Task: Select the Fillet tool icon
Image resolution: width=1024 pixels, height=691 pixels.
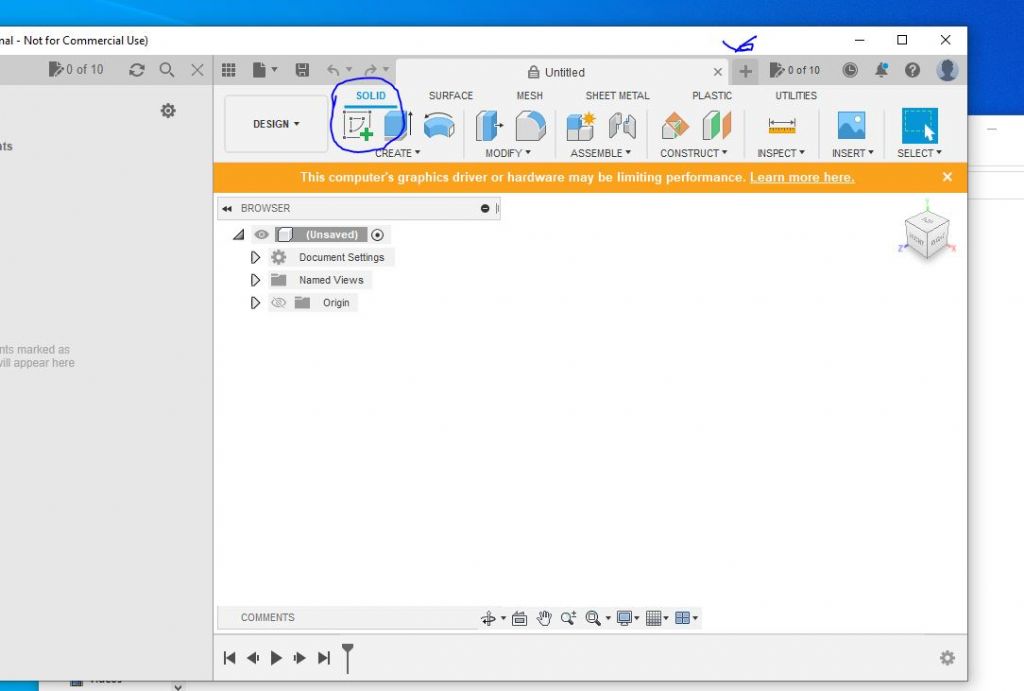Action: point(530,125)
